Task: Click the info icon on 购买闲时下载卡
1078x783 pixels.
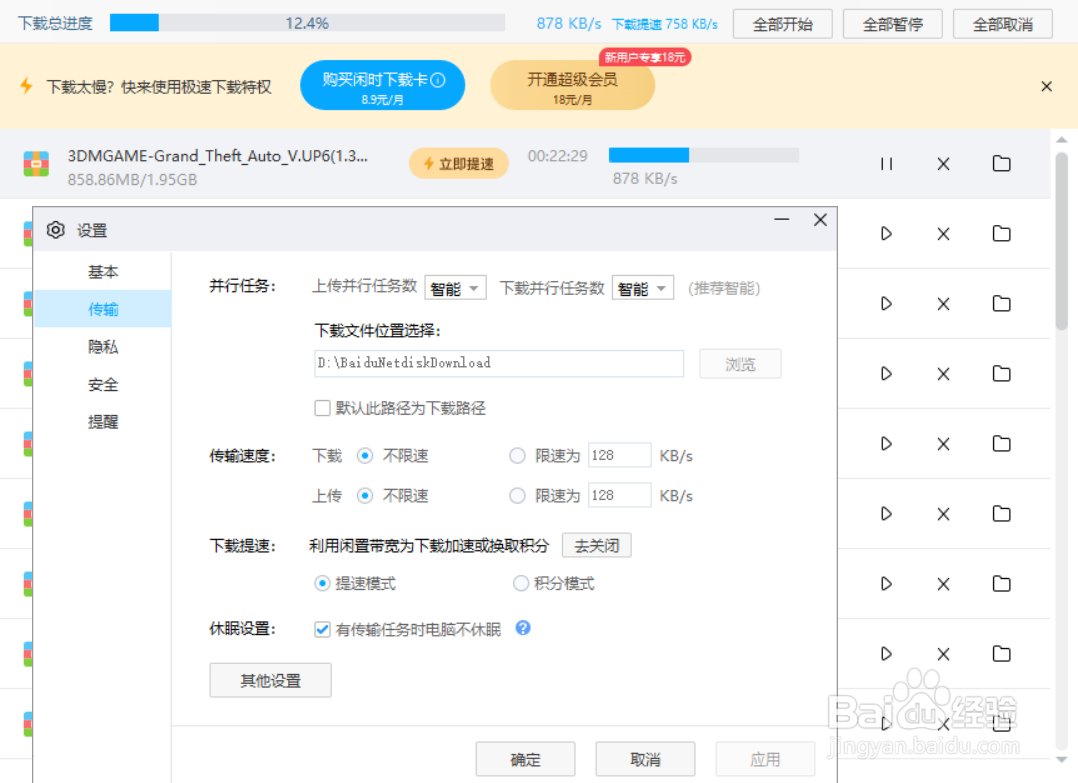Action: pyautogui.click(x=438, y=80)
